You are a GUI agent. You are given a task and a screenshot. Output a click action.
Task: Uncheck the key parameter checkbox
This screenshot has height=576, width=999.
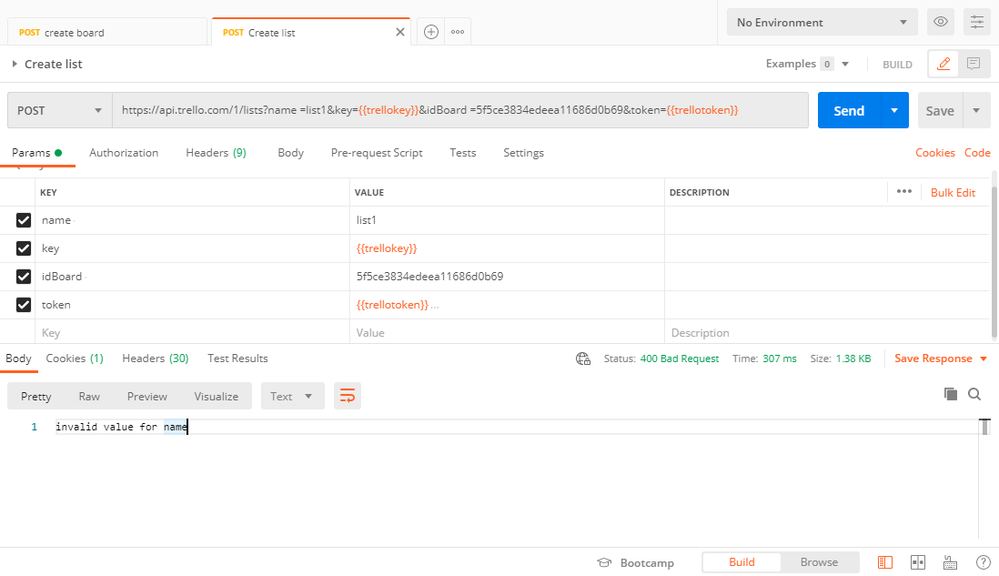click(24, 248)
